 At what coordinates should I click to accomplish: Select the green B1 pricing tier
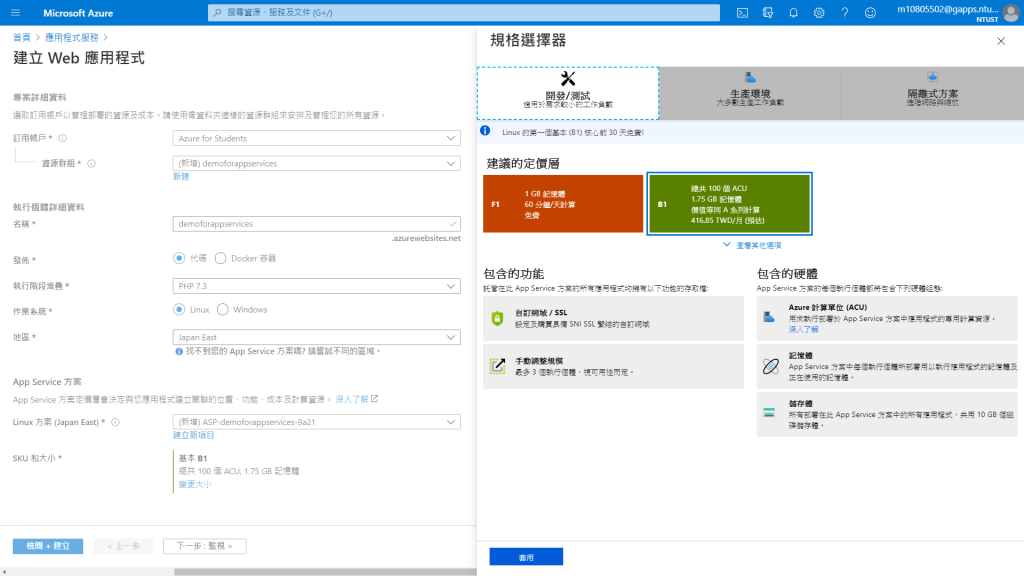(729, 204)
